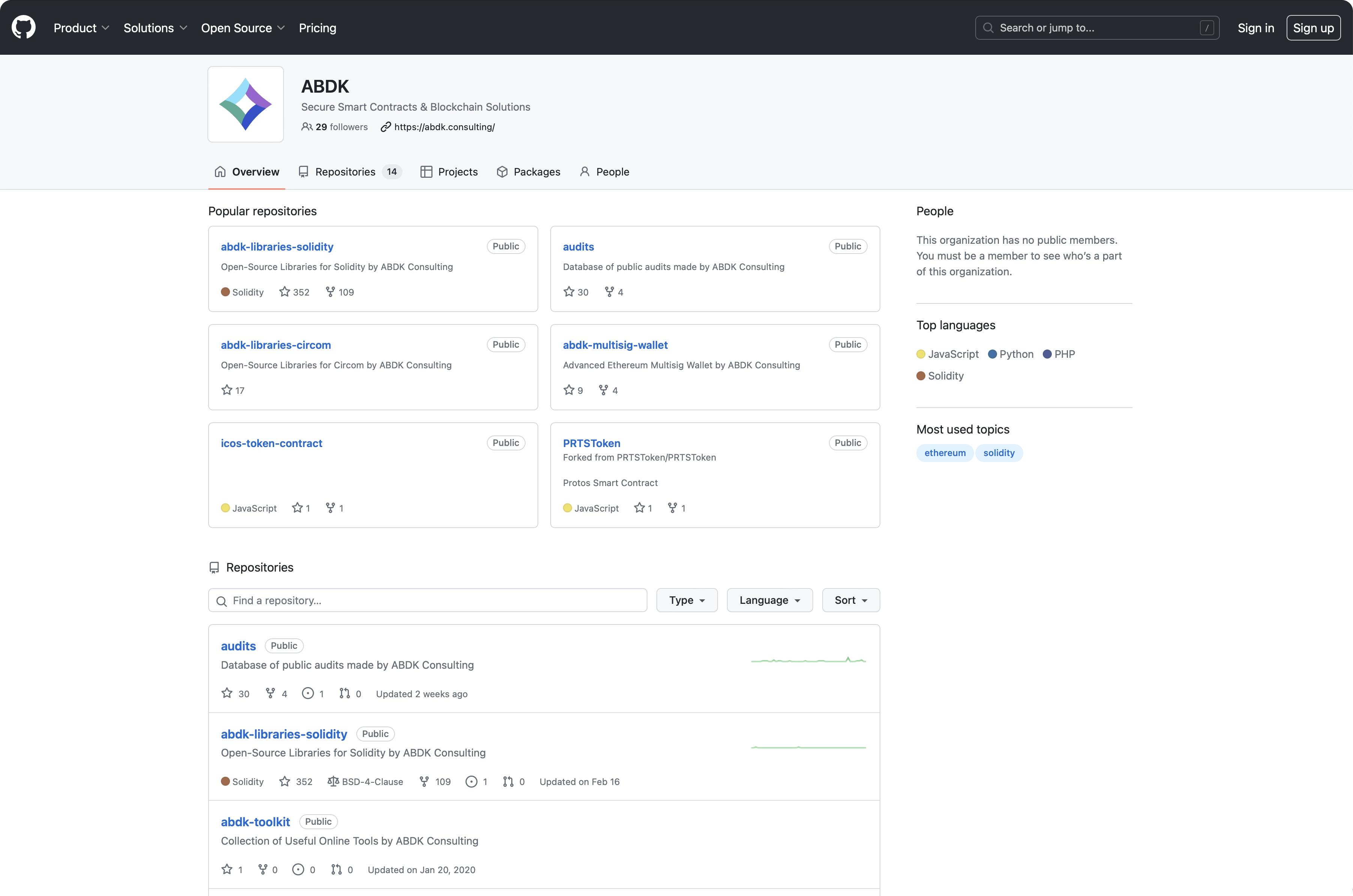Filter by JavaScript in Top languages

(x=948, y=354)
